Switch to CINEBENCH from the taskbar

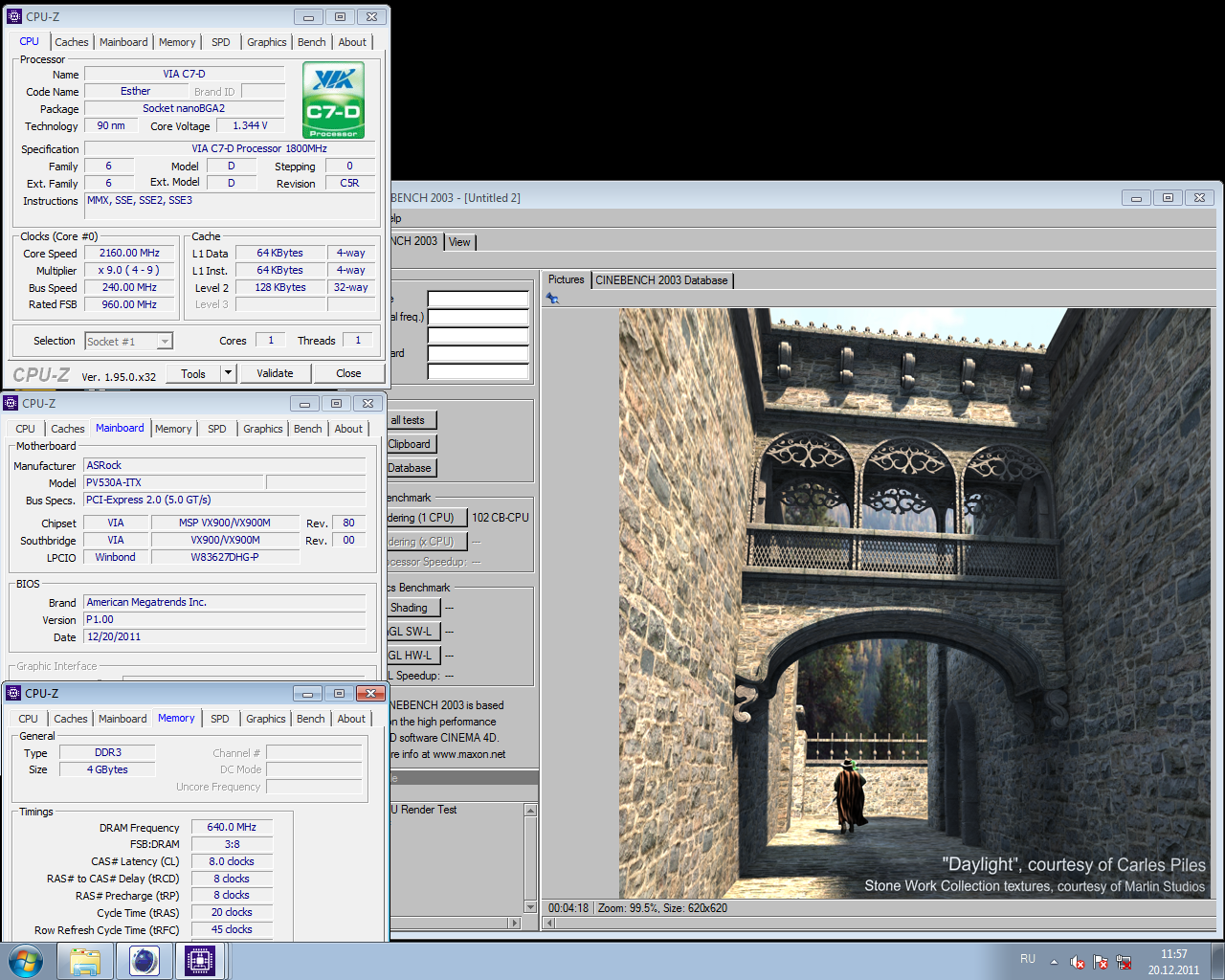tap(145, 961)
